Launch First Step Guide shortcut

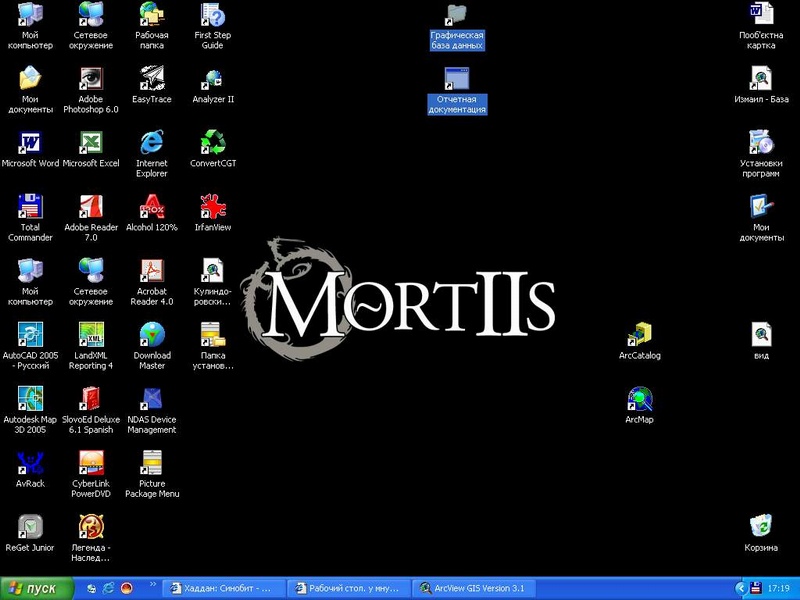tap(213, 26)
